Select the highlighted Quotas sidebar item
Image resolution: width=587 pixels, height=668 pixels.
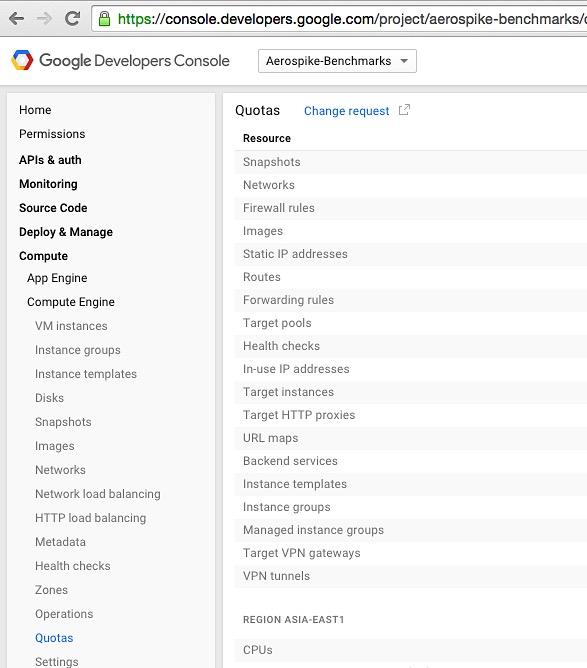54,638
